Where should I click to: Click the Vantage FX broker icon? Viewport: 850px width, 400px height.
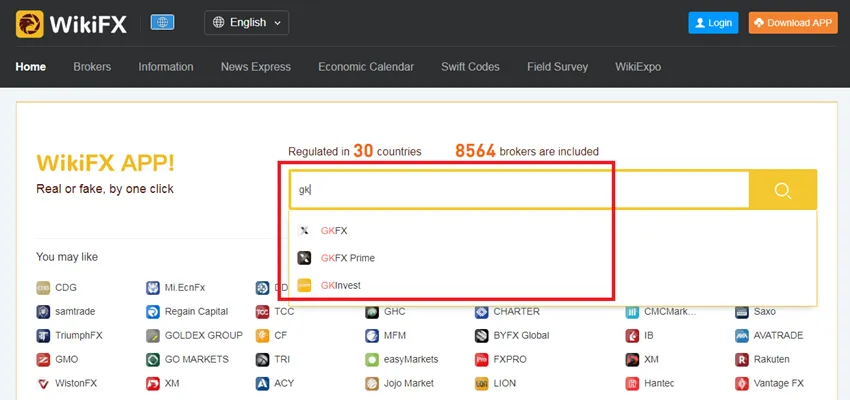click(x=742, y=383)
